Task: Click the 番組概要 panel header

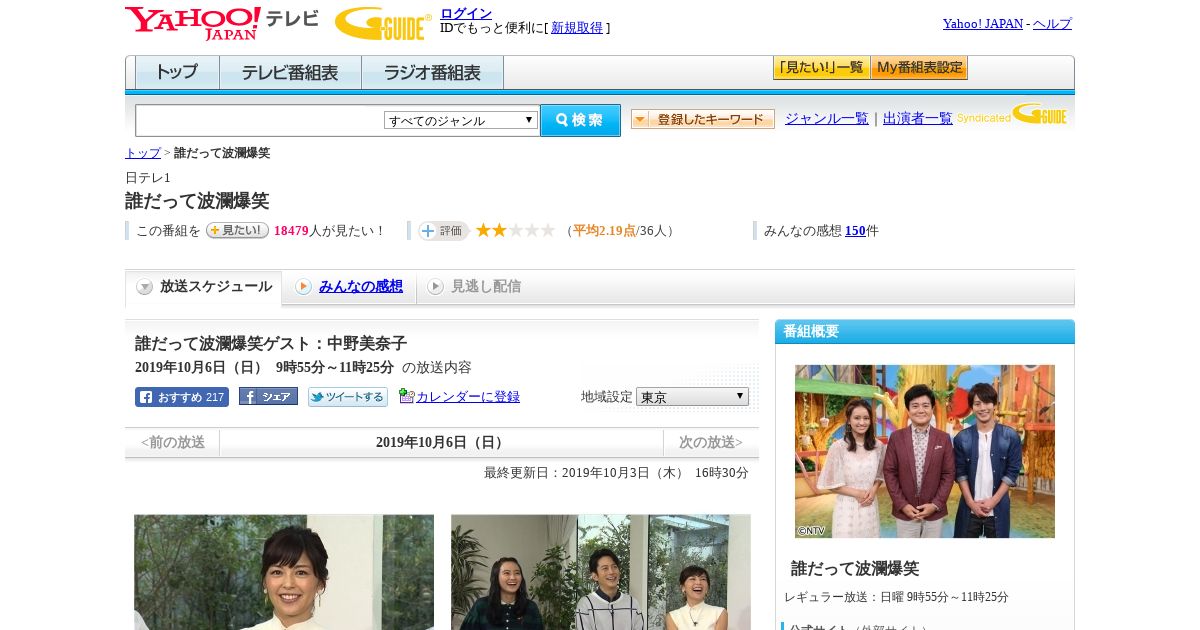Action: pos(925,332)
